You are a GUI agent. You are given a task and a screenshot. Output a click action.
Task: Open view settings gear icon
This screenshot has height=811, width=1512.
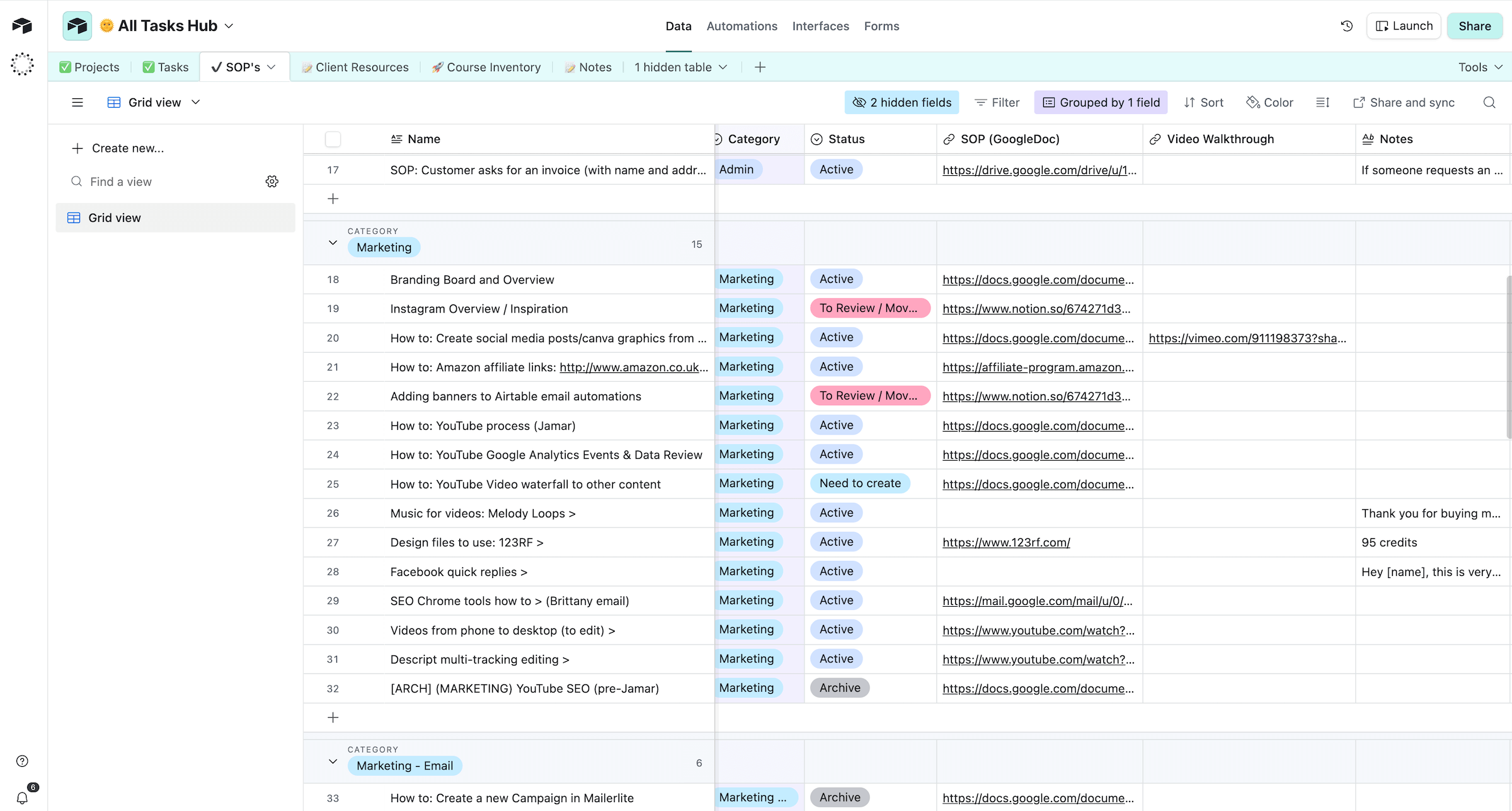[272, 181]
